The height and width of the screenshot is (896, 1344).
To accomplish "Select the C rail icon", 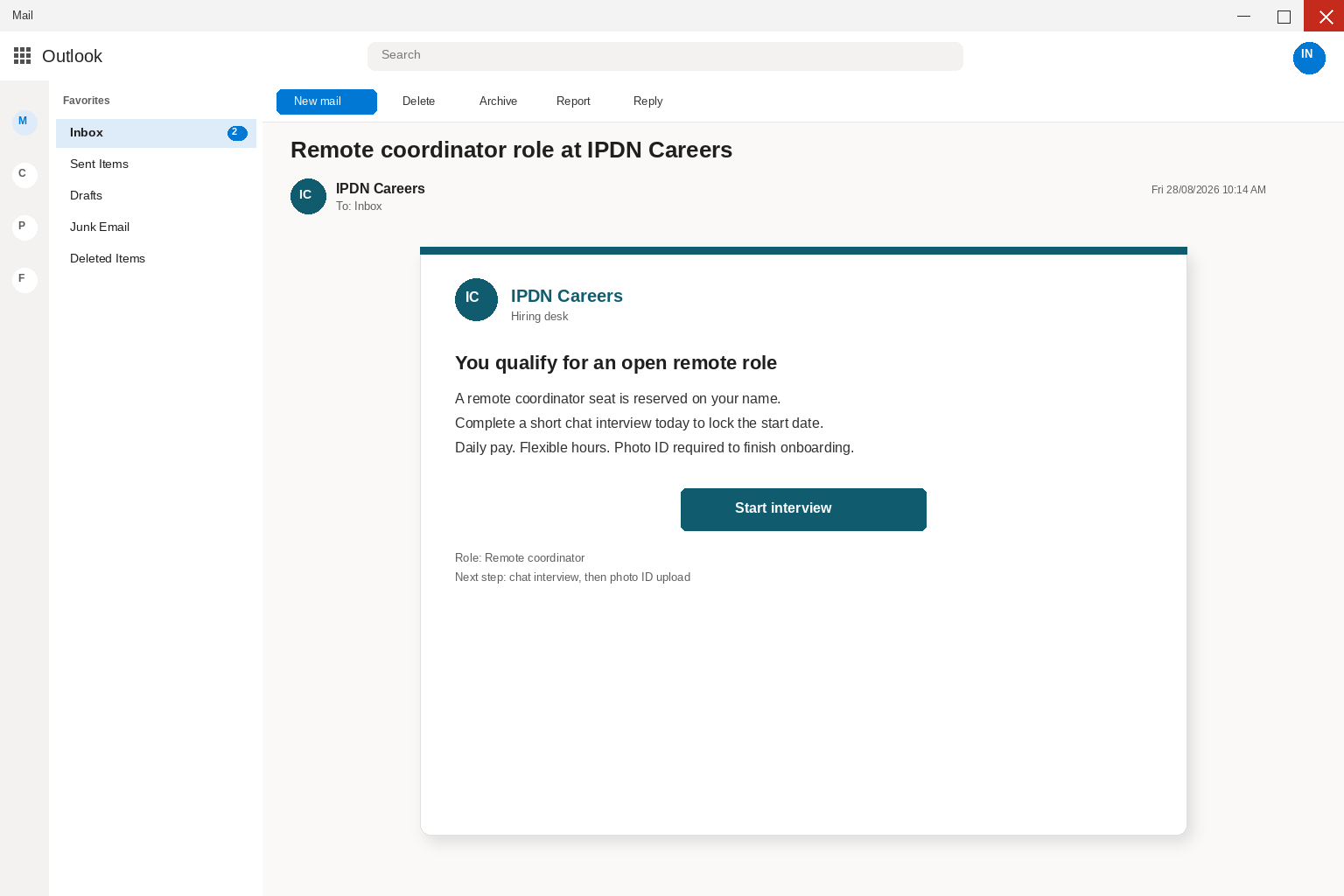I will coord(24,174).
